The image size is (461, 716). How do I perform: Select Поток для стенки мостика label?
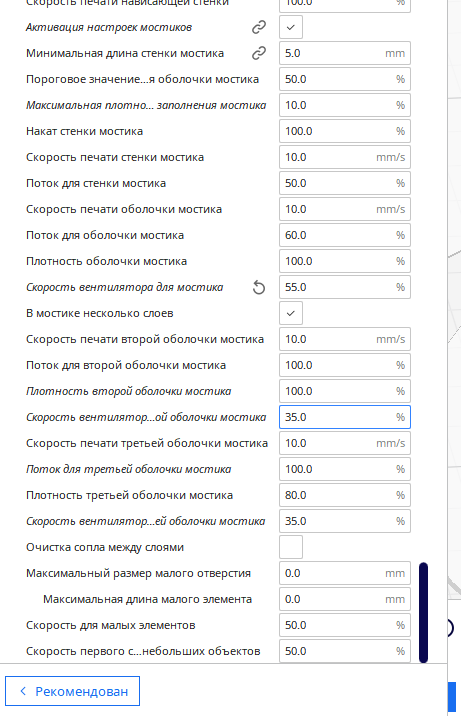coord(96,184)
